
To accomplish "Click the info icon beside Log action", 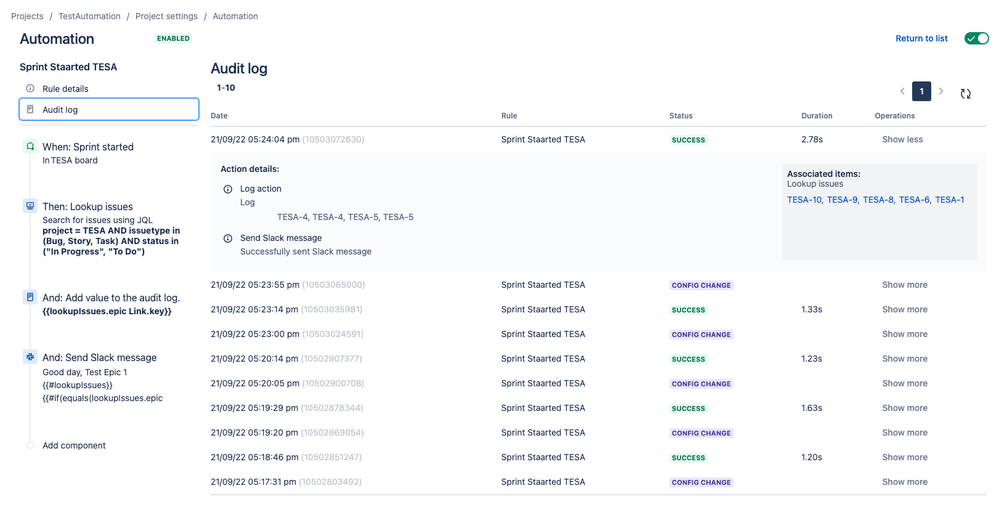I will click(x=227, y=189).
